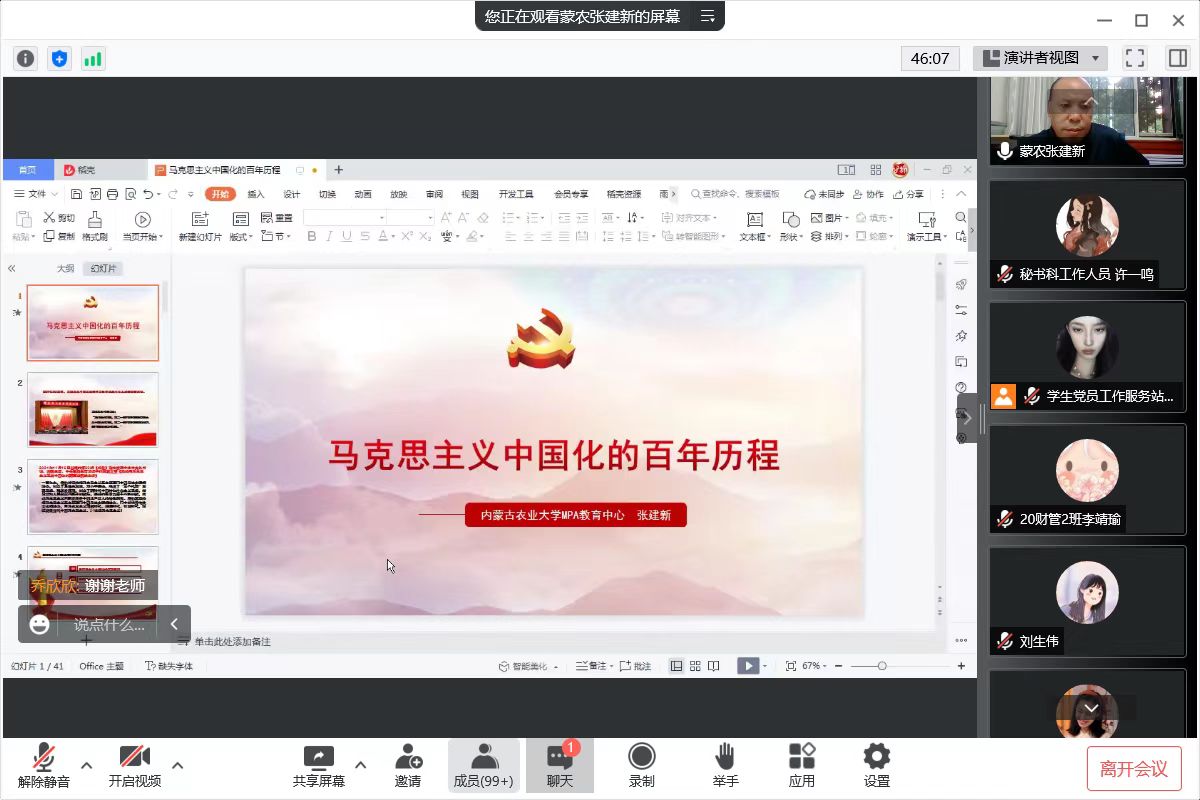Click the 共享屏幕 share screen button
1200x800 pixels.
(x=318, y=765)
